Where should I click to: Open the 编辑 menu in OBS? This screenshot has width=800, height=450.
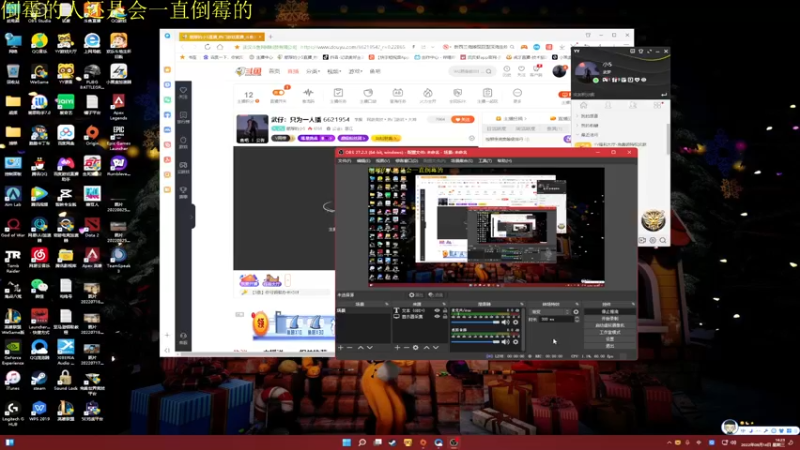click(363, 161)
